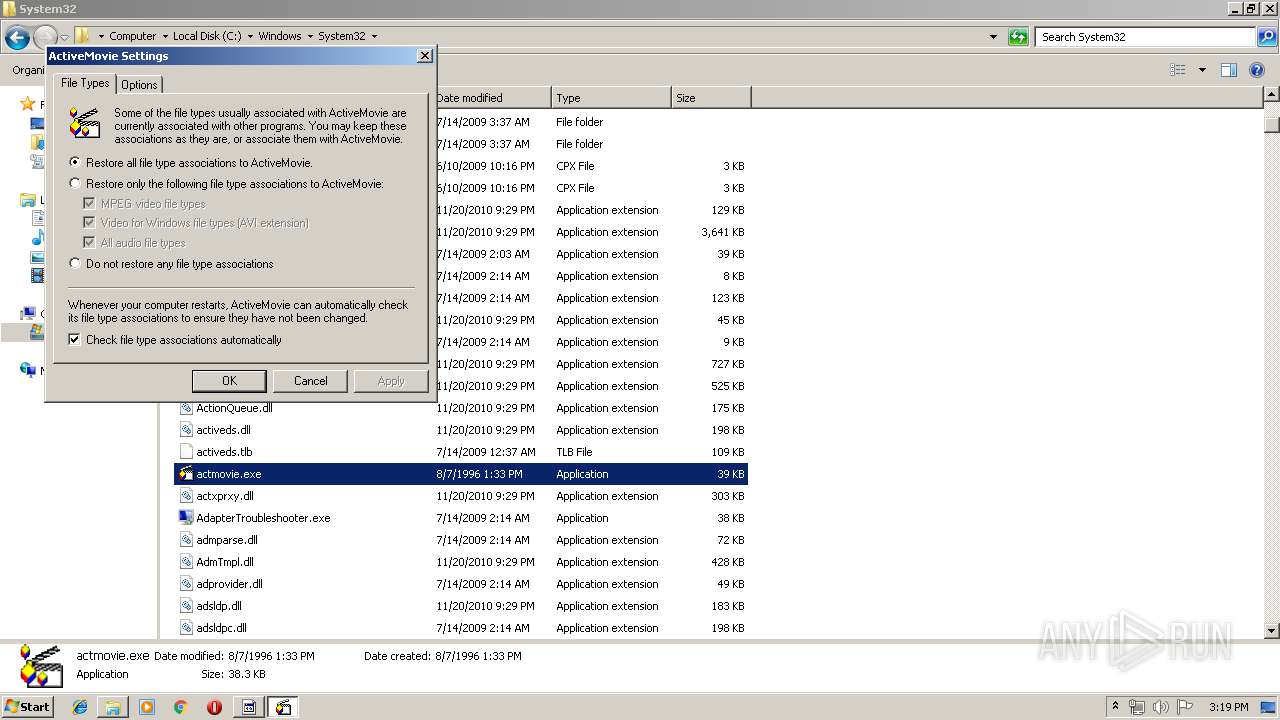Click the search magnifier icon
This screenshot has width=1280, height=720.
click(1266, 37)
